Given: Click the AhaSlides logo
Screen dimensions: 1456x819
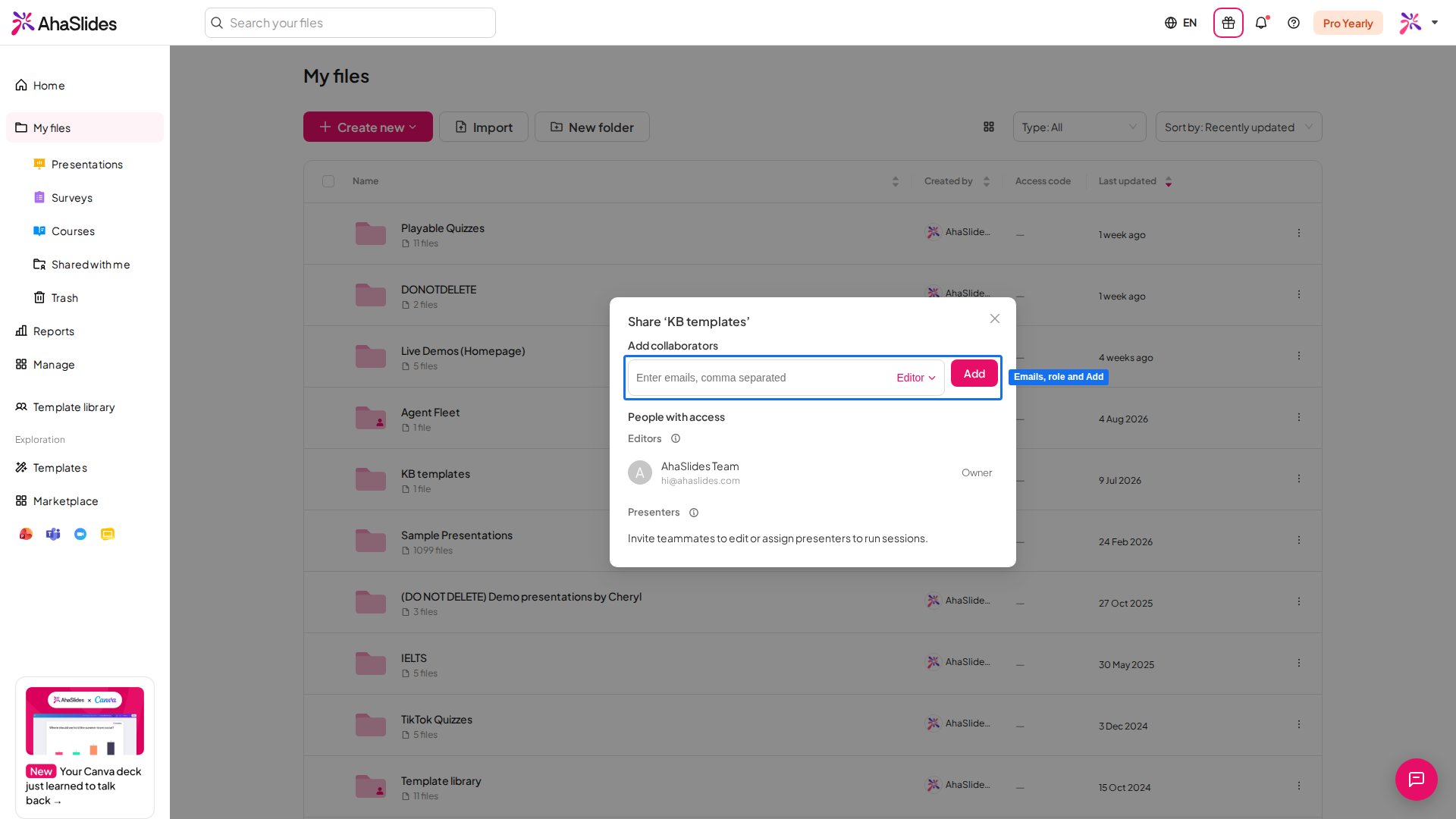Looking at the screenshot, I should [x=64, y=23].
